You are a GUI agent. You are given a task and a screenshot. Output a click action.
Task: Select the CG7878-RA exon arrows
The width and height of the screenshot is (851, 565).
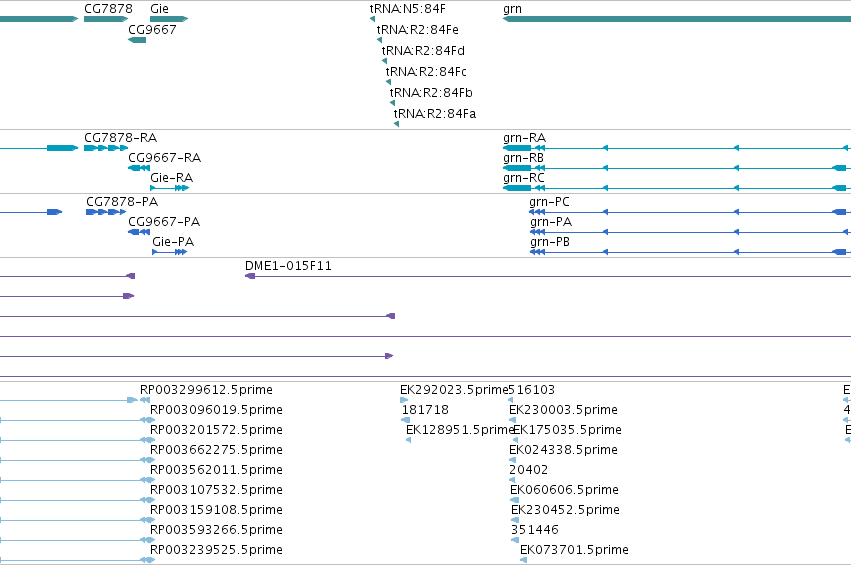106,148
